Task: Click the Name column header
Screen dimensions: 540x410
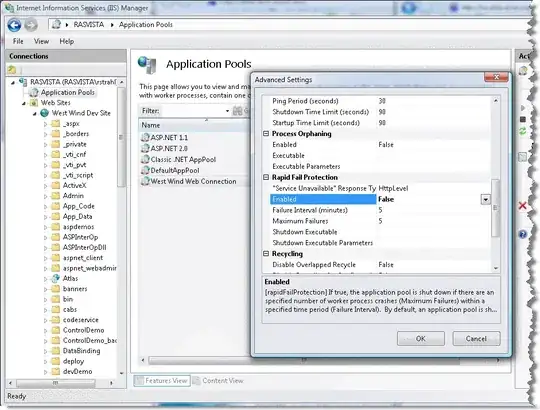Action: [194, 125]
